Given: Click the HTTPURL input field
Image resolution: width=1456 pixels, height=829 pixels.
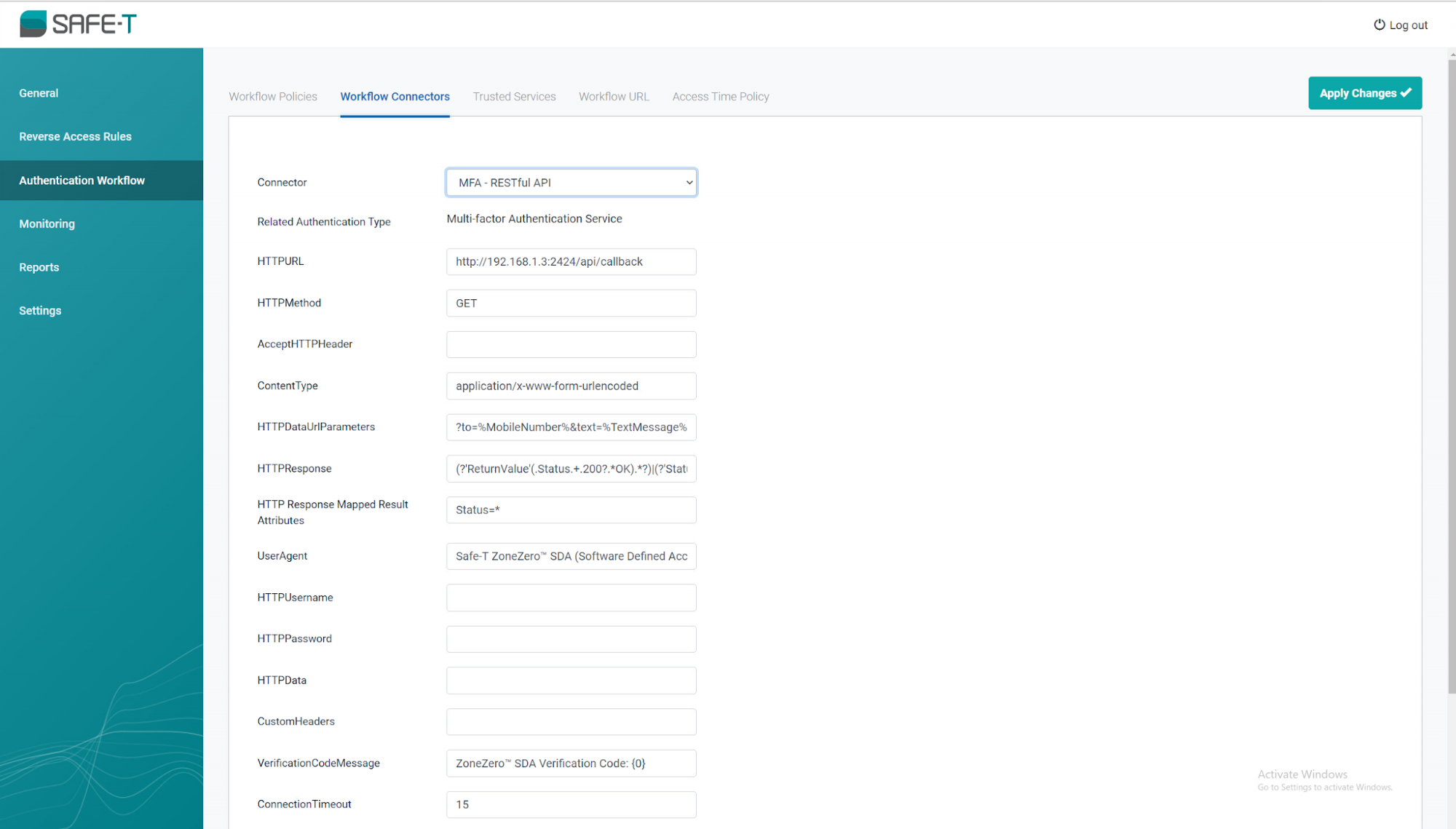Looking at the screenshot, I should click(571, 262).
